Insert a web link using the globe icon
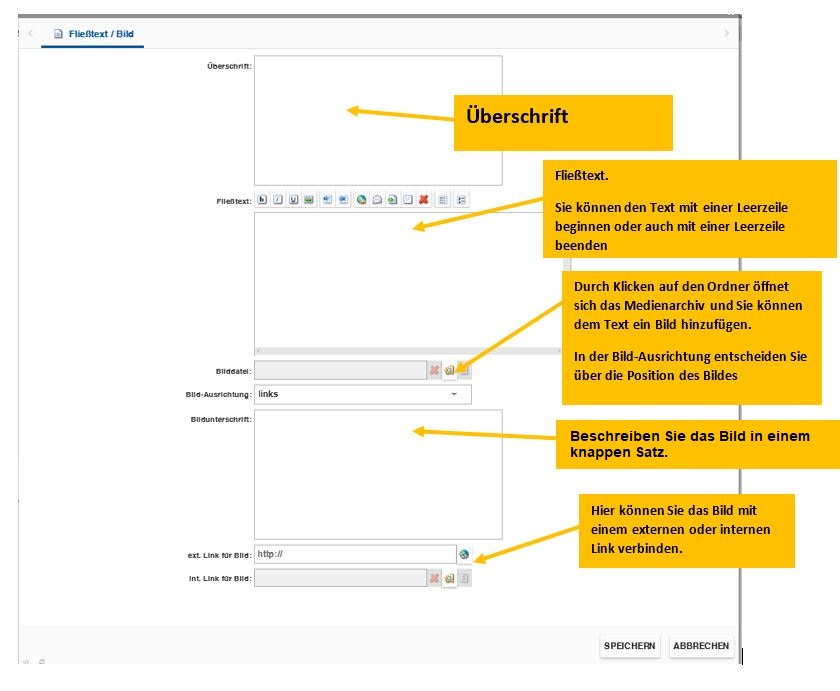 (360, 198)
